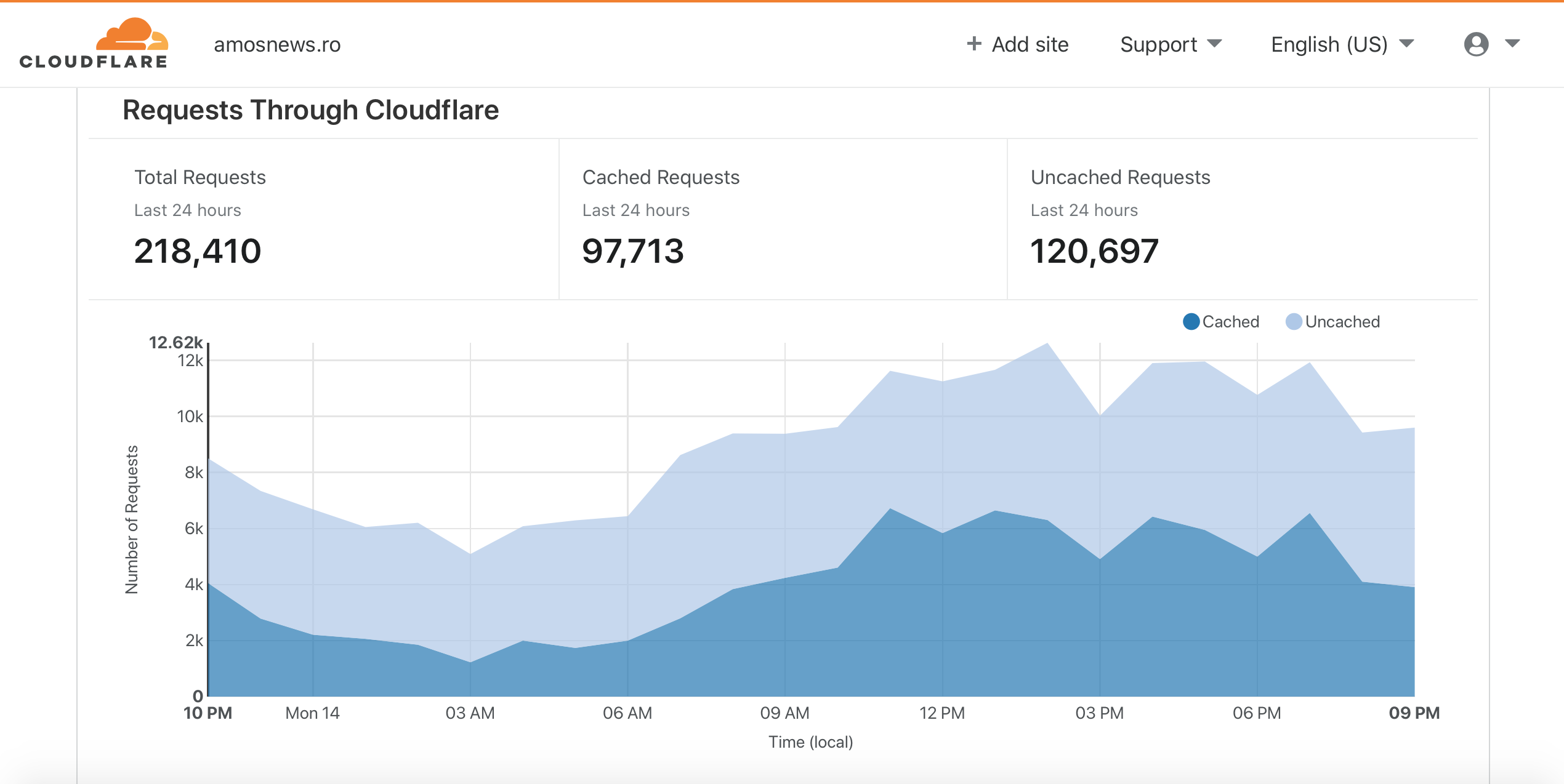1564x784 pixels.
Task: Expand the Support dropdown arrow
Action: [x=1214, y=44]
